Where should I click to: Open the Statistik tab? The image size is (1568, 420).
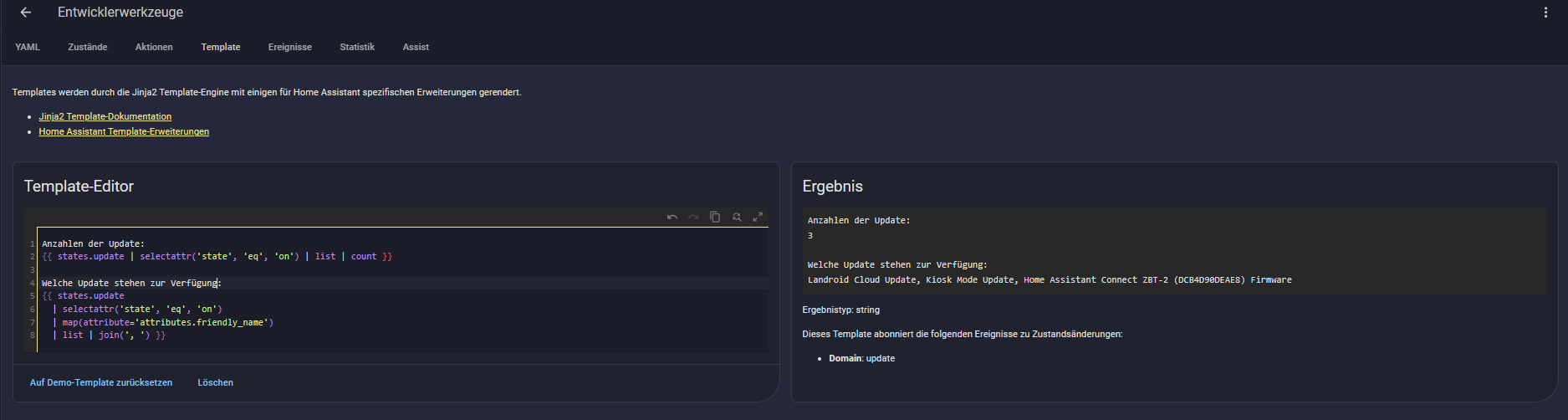(x=357, y=48)
